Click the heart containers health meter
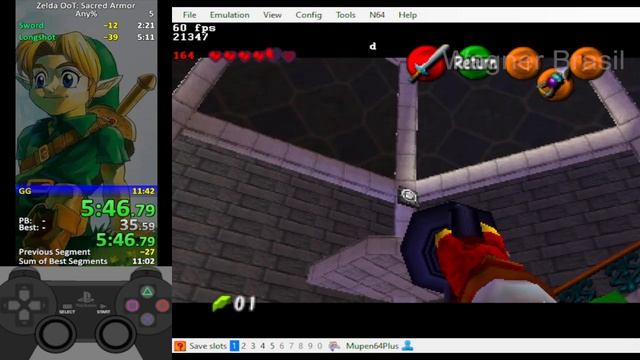Image resolution: width=640 pixels, height=360 pixels. (252, 56)
